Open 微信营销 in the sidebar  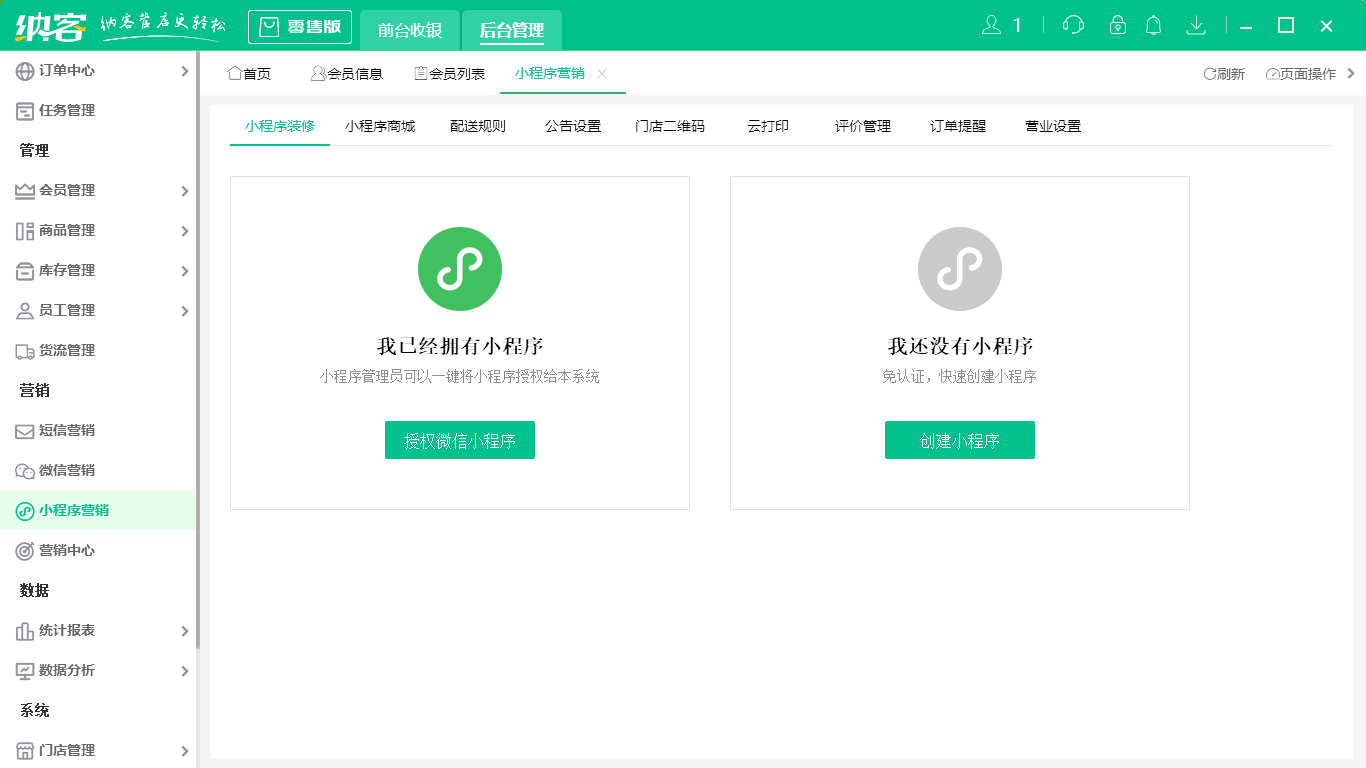(x=62, y=470)
